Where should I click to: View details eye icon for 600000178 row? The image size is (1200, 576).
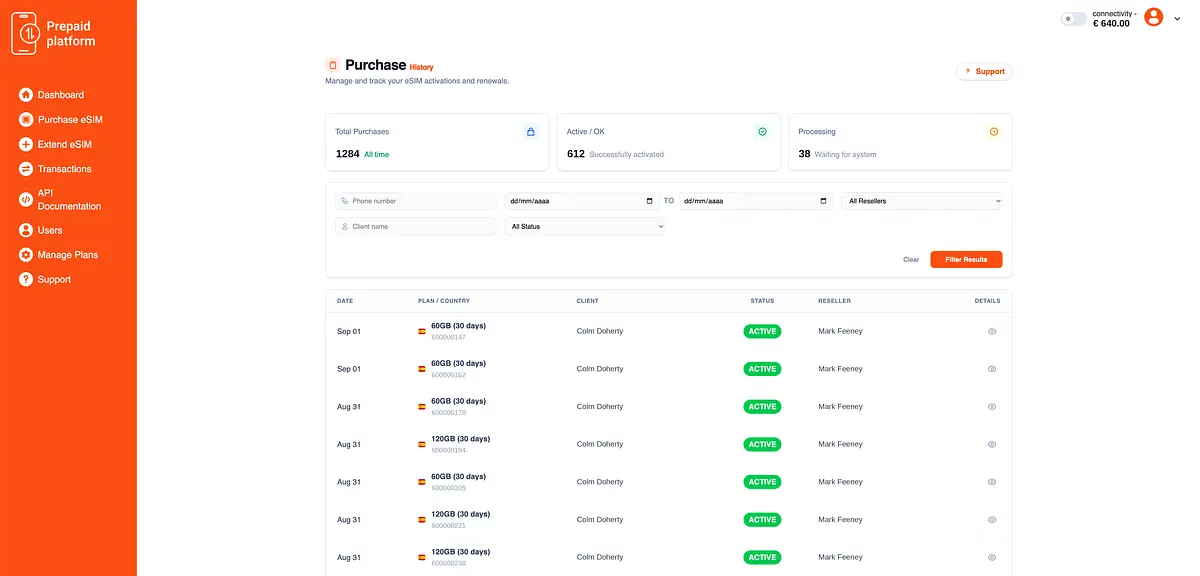(x=992, y=407)
